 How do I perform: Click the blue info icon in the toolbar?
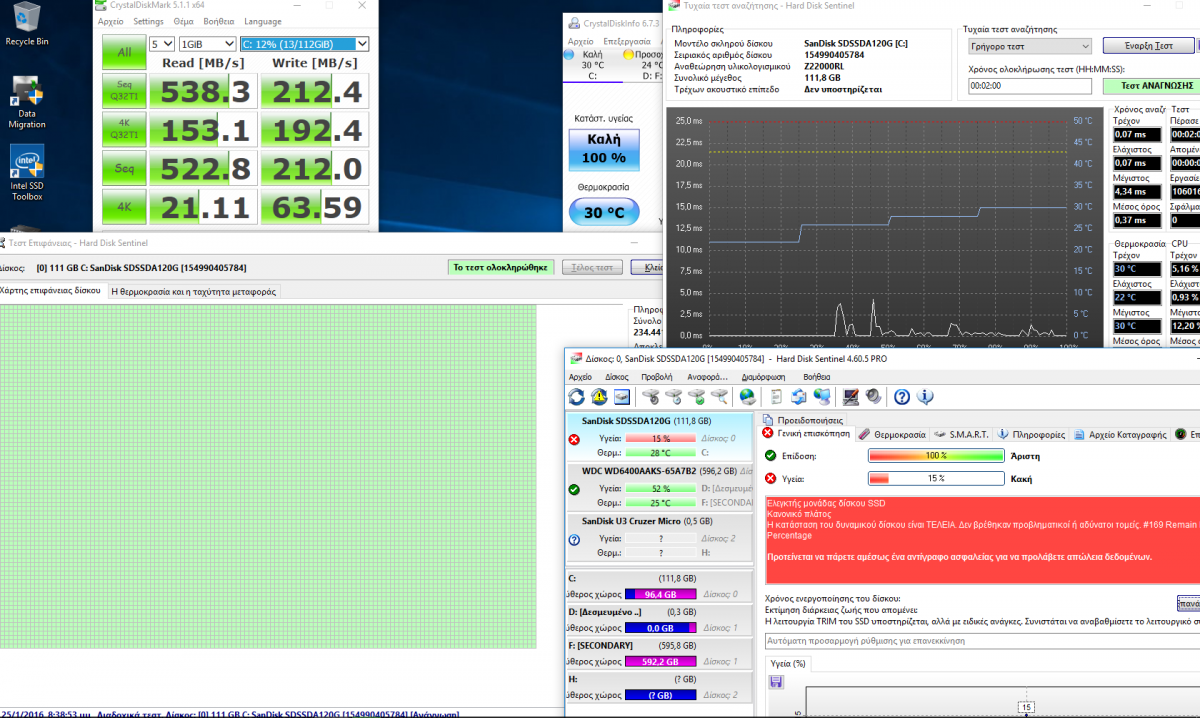925,397
